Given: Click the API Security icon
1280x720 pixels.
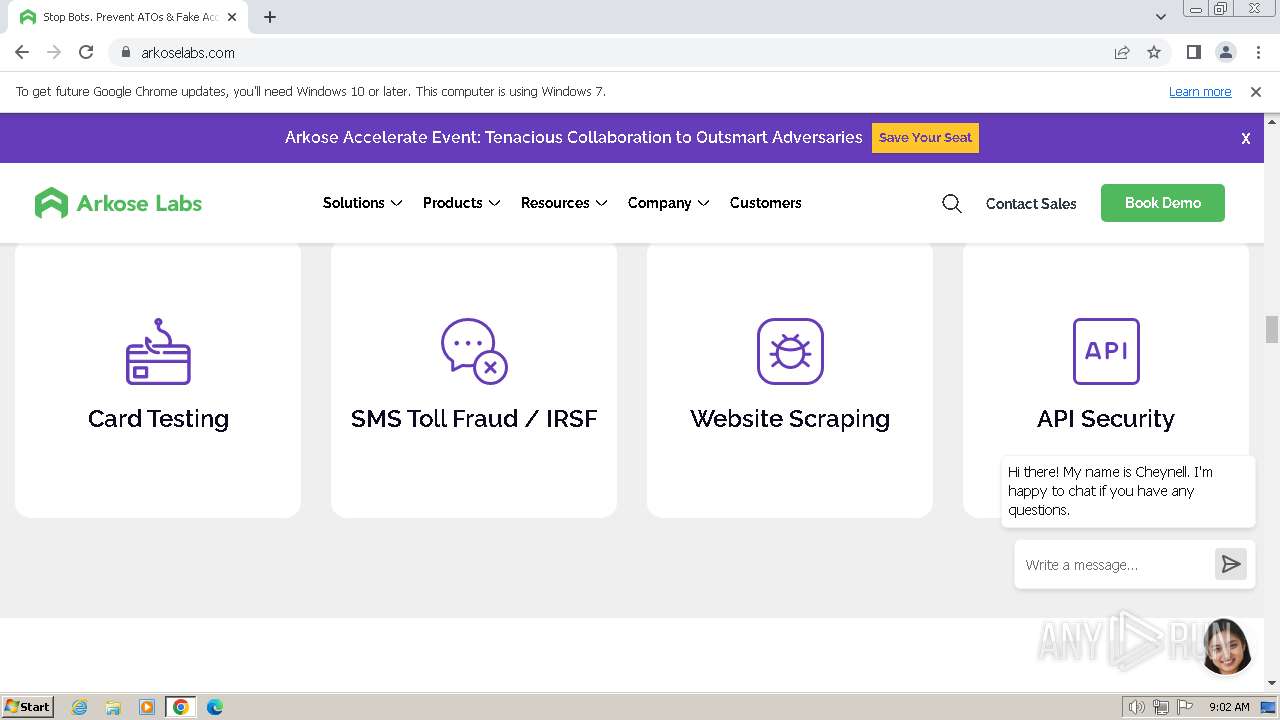Looking at the screenshot, I should [x=1106, y=351].
